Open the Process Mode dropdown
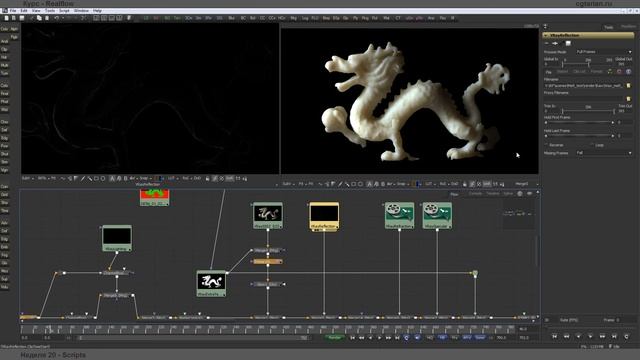This screenshot has width=640, height=360. coord(604,52)
